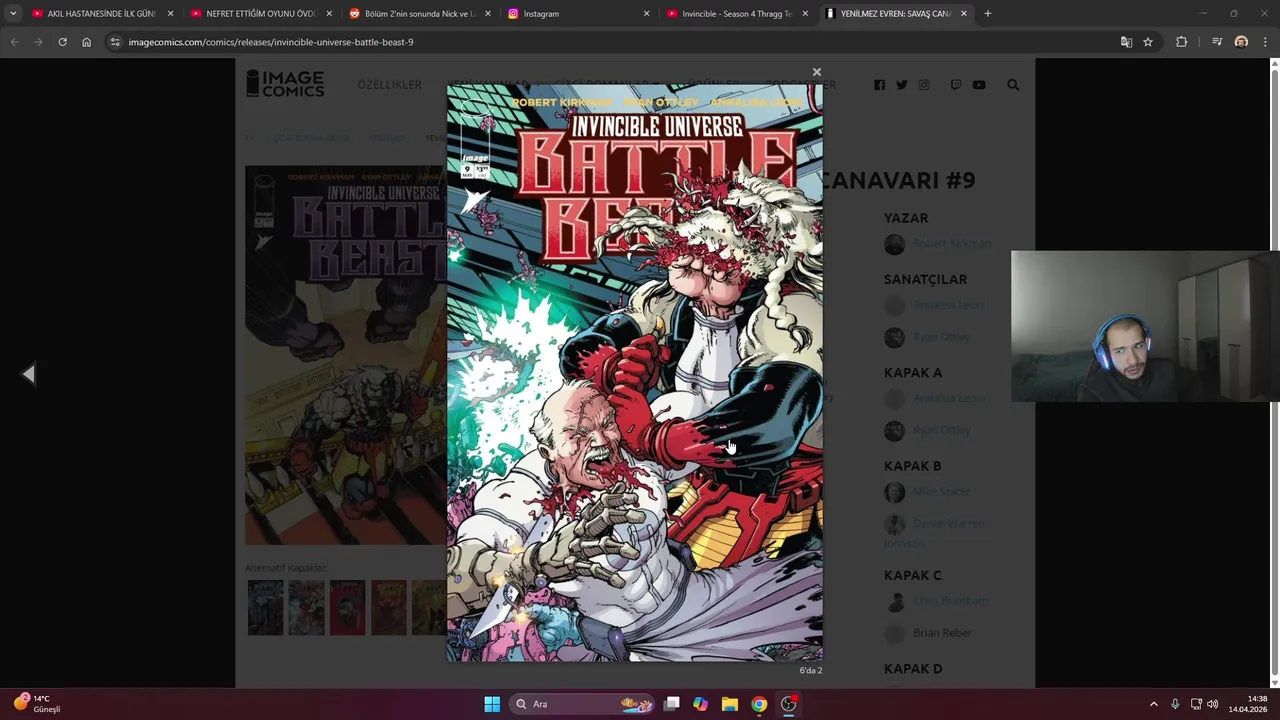Click the browser back arrow

coord(14,42)
